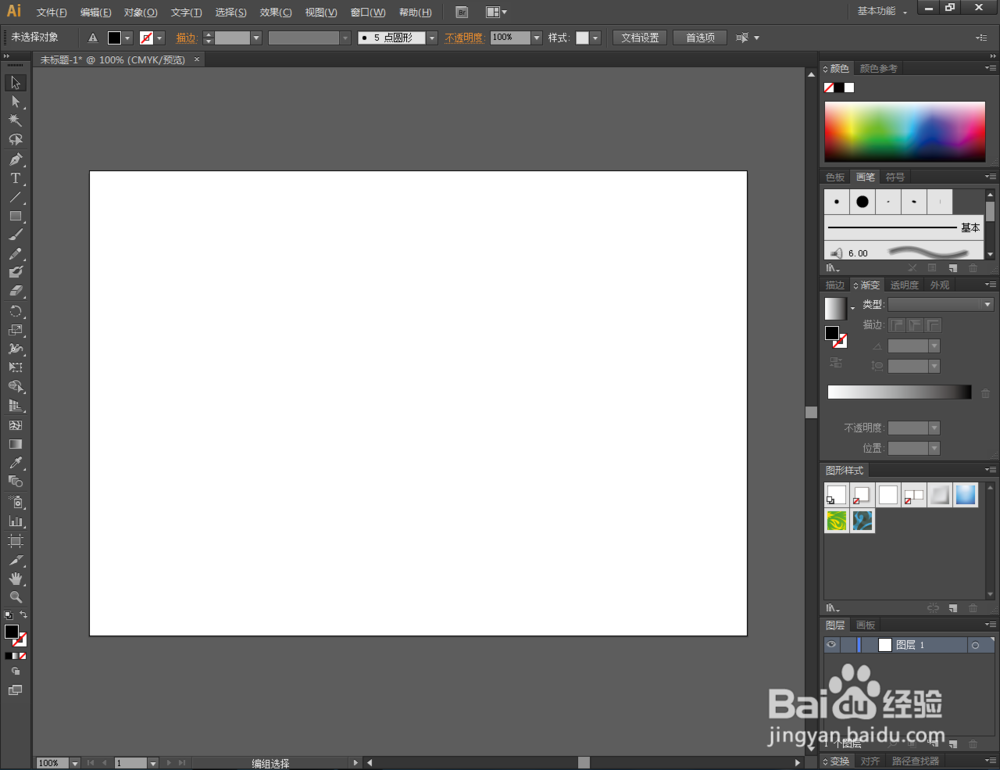Viewport: 1000px width, 770px height.
Task: Switch to the 色板 tab
Action: coord(835,177)
